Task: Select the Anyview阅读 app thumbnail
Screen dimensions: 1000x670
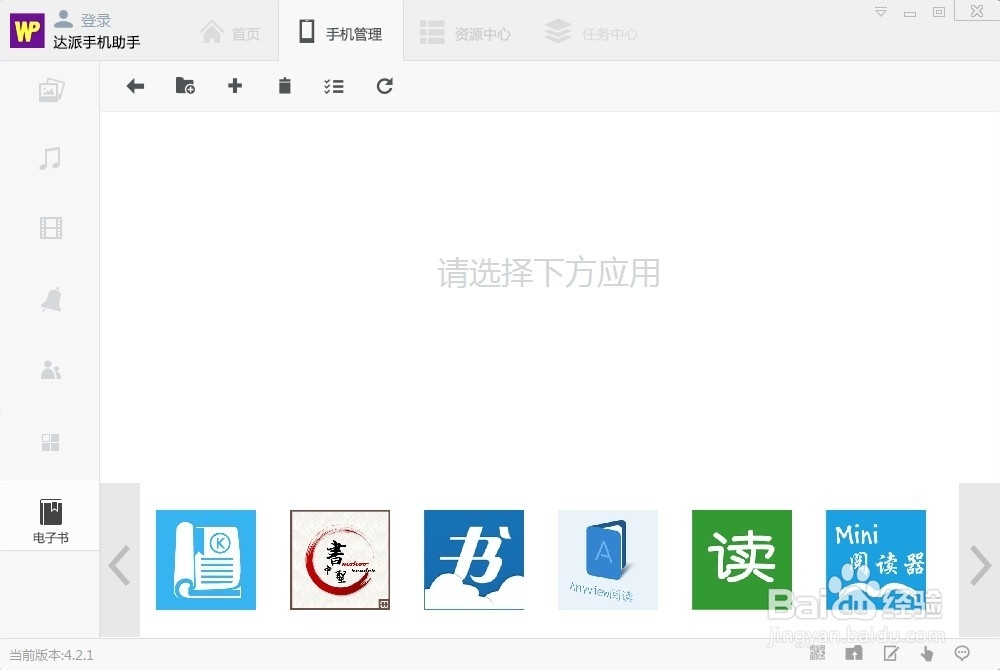Action: pos(607,560)
